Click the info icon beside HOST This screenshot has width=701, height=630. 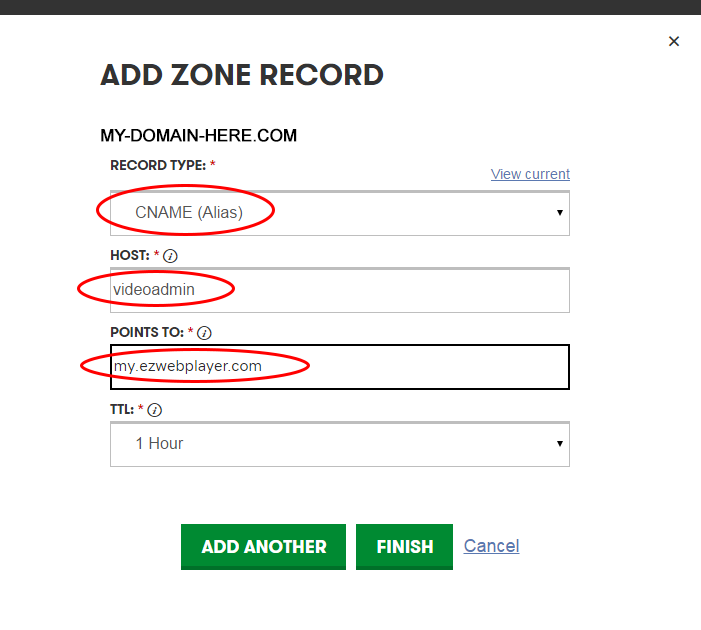point(170,256)
